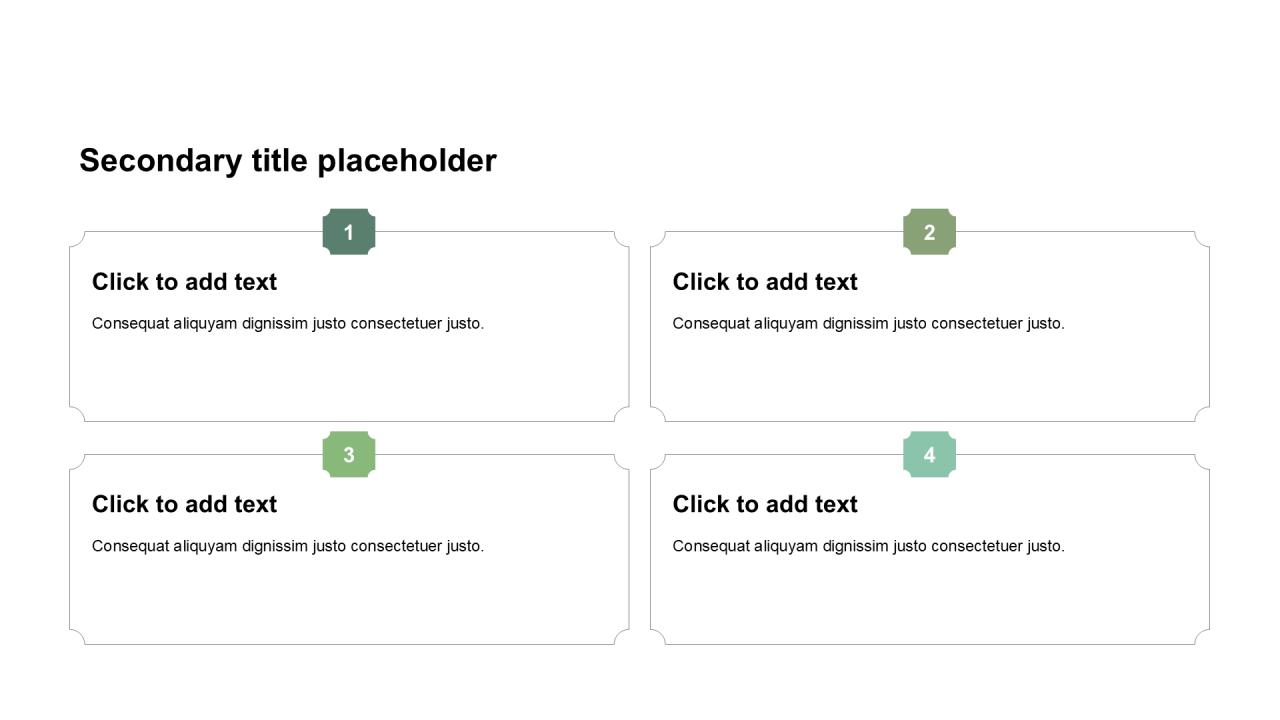Click empty space inside card 4 below its text
This screenshot has width=1280, height=720.
click(x=929, y=600)
